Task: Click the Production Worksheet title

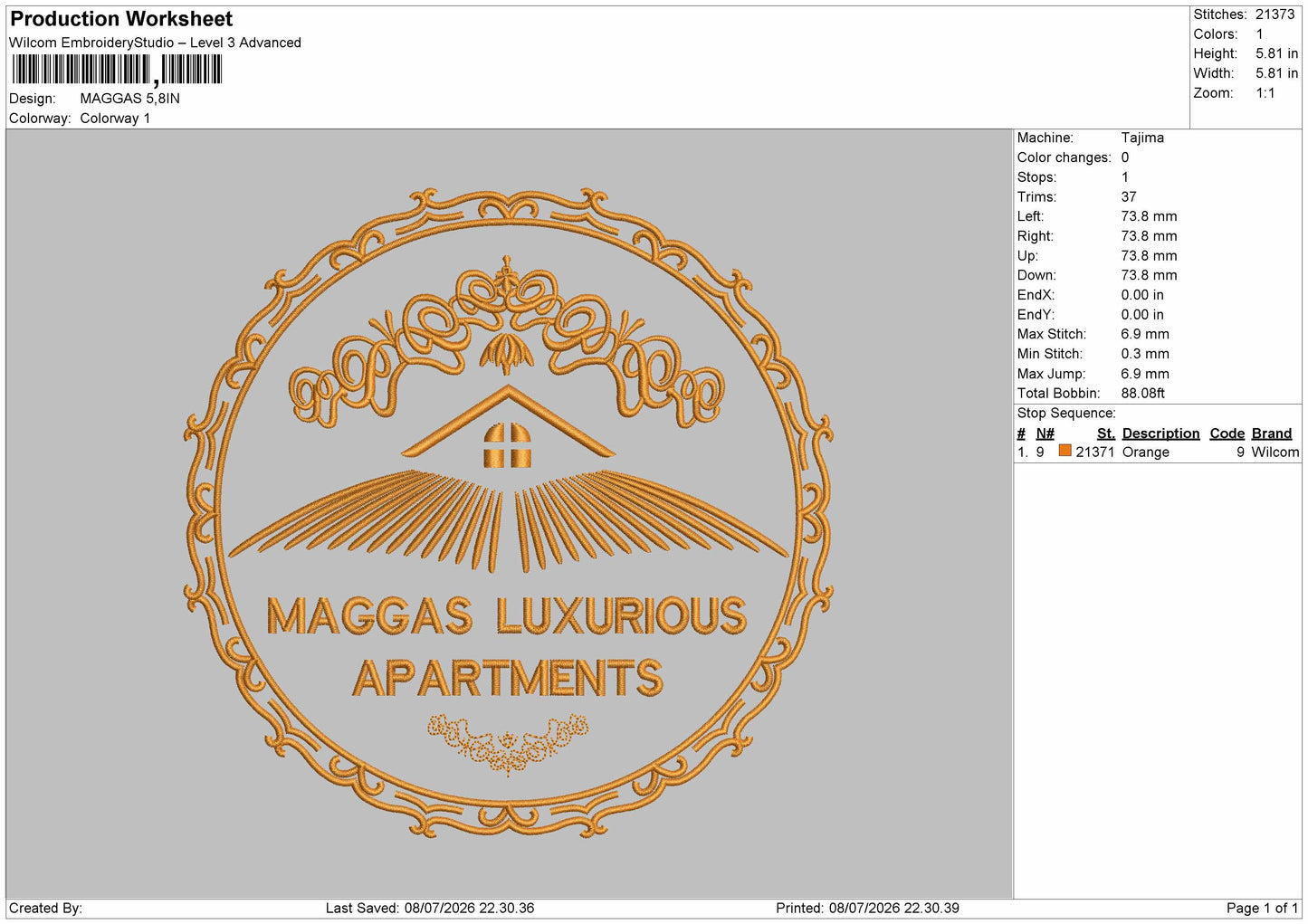Action: pos(121,19)
